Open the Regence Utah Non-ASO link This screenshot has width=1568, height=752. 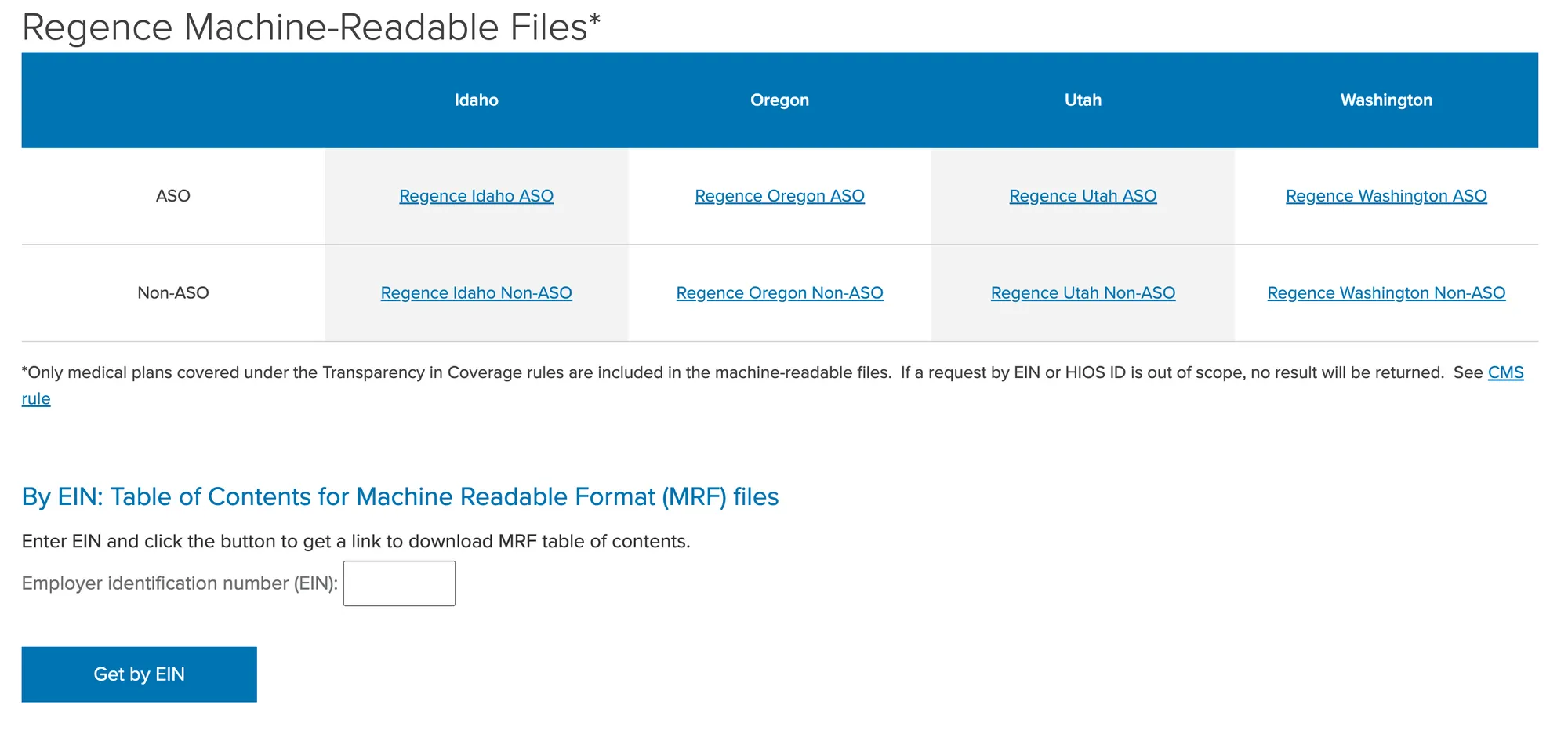point(1083,293)
